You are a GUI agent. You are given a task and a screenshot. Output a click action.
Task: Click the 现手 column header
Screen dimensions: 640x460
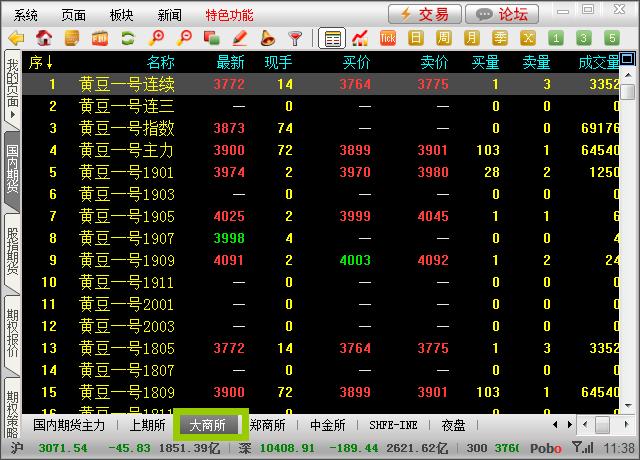click(278, 62)
